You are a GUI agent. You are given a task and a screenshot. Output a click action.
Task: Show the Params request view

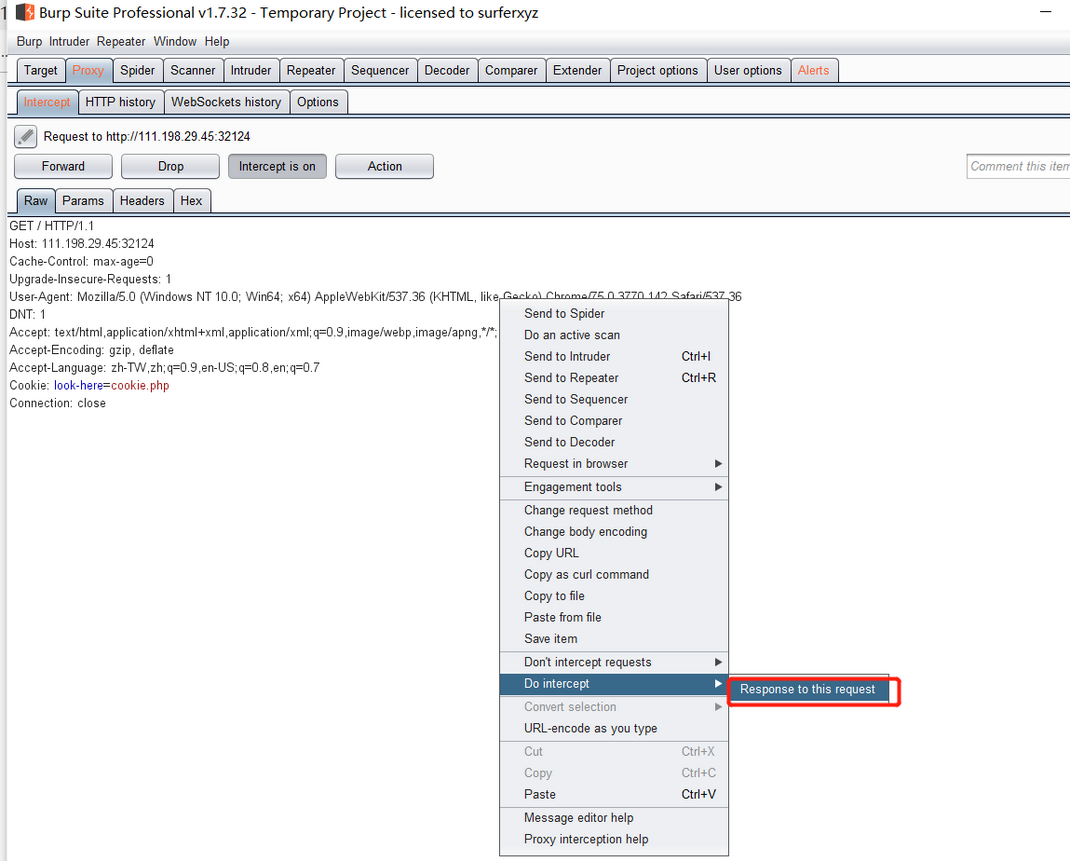[83, 201]
